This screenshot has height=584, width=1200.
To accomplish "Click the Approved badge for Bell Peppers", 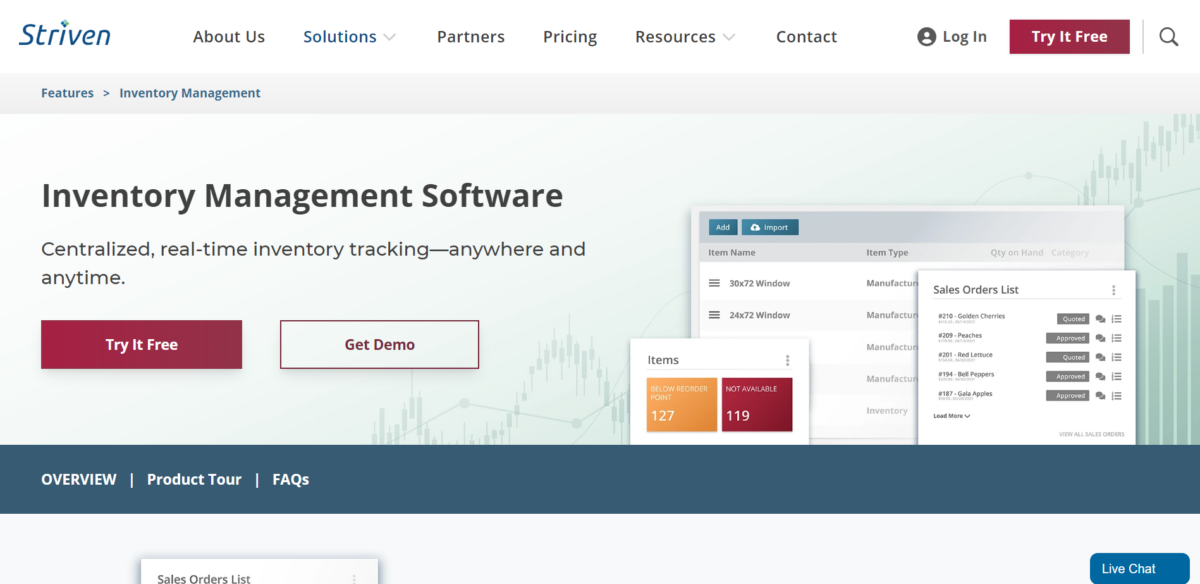I will tap(1068, 377).
